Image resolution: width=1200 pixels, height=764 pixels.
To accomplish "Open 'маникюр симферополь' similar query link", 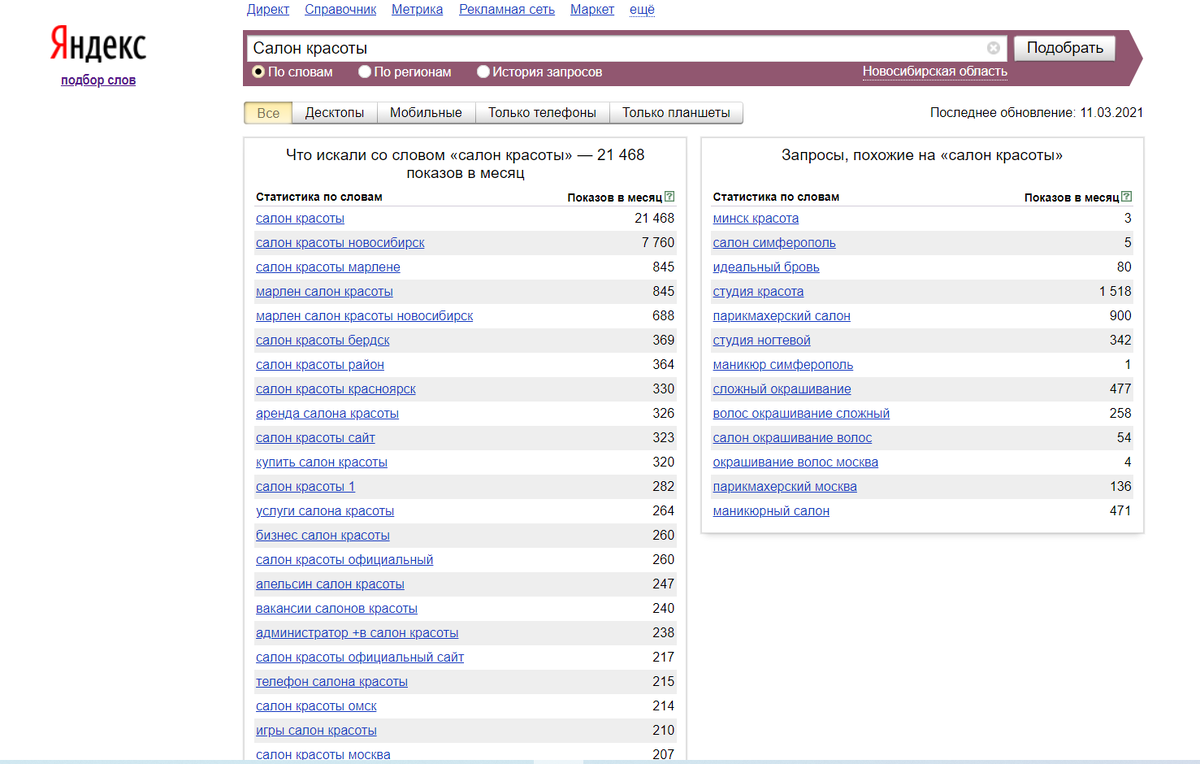I will click(x=783, y=365).
